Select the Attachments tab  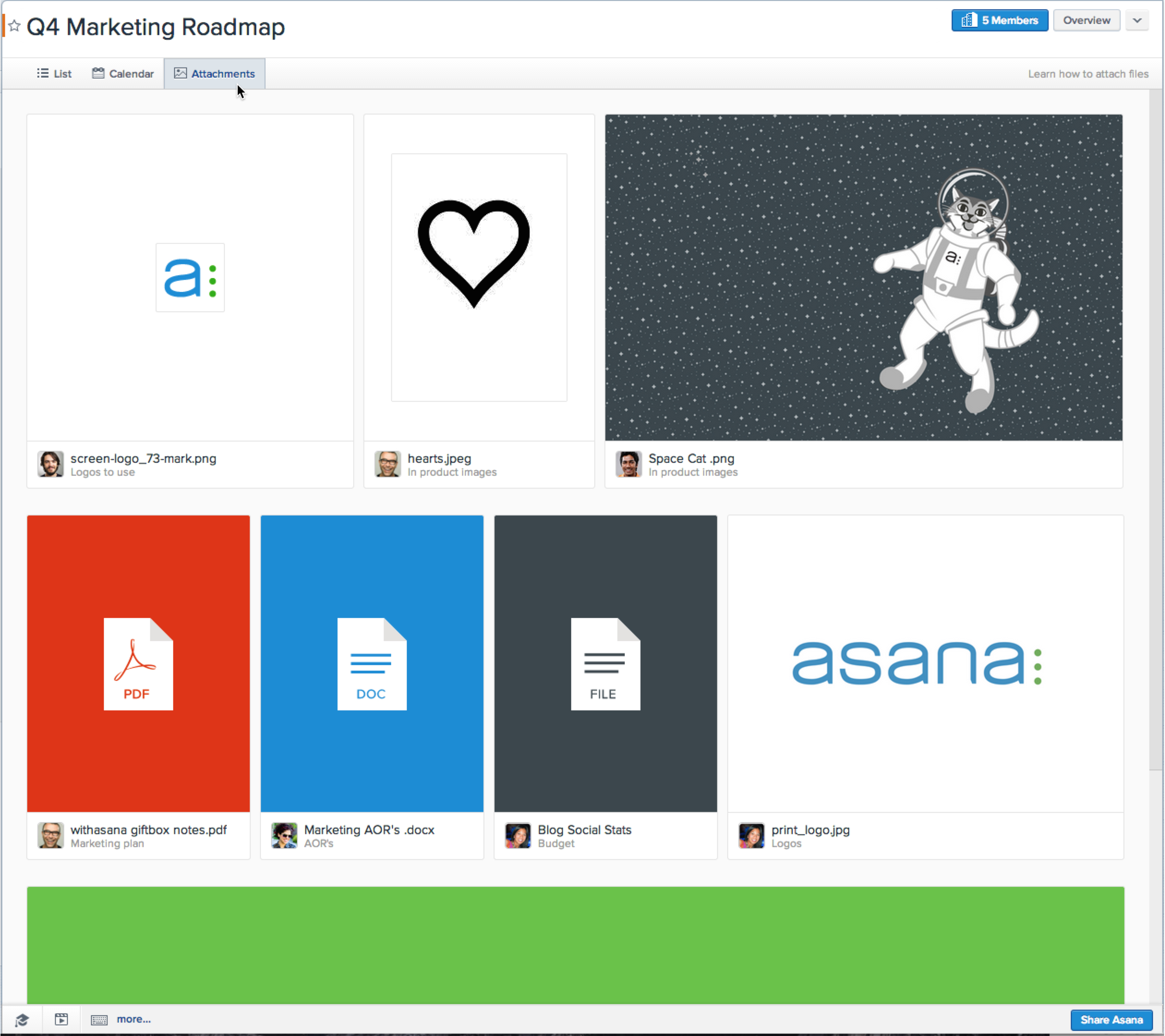(x=214, y=73)
